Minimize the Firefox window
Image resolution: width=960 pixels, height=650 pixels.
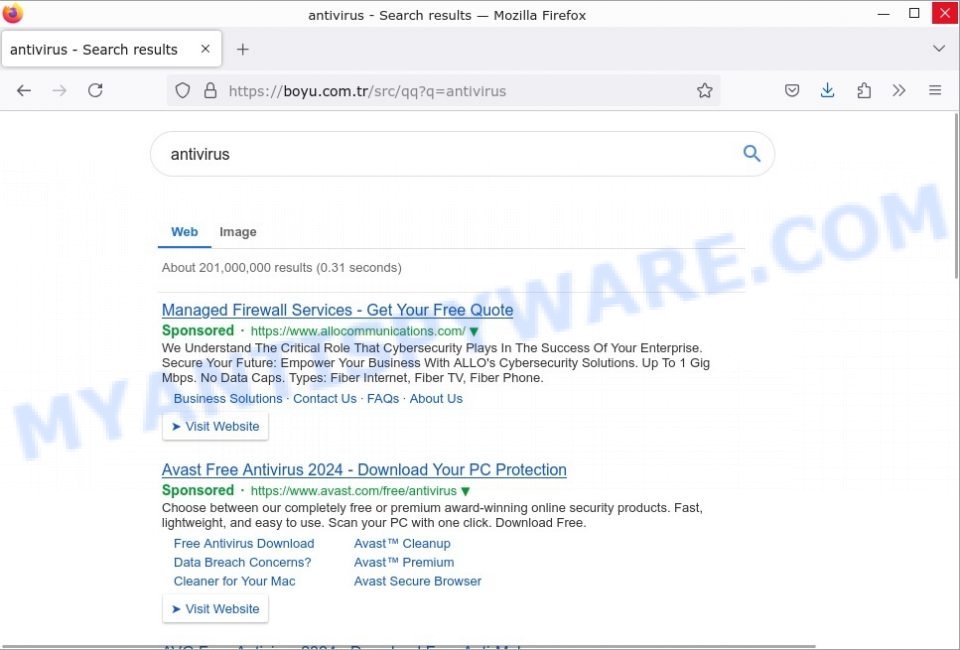pos(883,13)
